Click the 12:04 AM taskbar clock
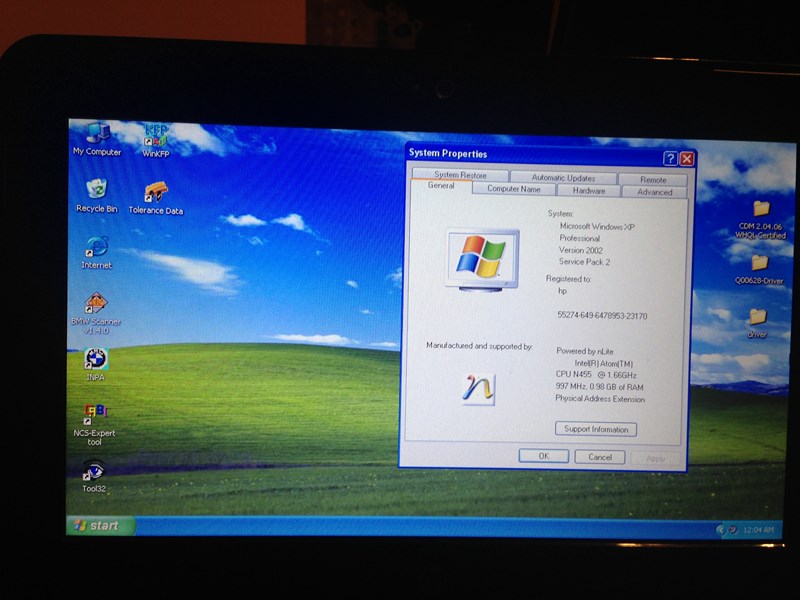The height and width of the screenshot is (600, 800). pyautogui.click(x=758, y=530)
